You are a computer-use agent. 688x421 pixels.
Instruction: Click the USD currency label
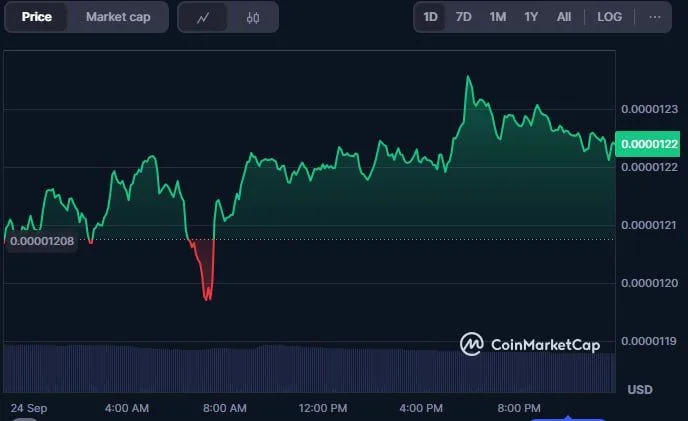(640, 389)
